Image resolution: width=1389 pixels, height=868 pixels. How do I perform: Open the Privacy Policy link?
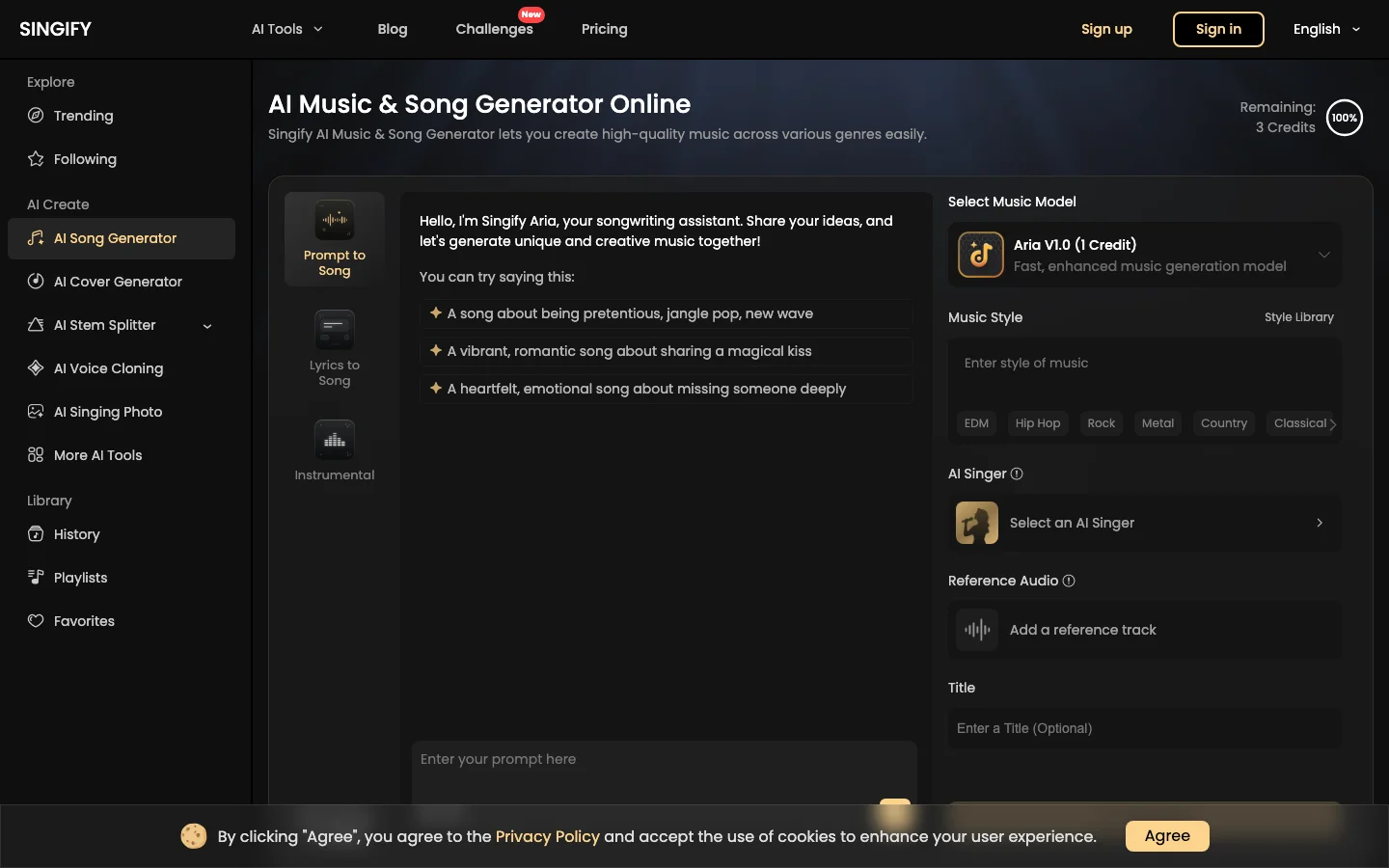point(547,836)
